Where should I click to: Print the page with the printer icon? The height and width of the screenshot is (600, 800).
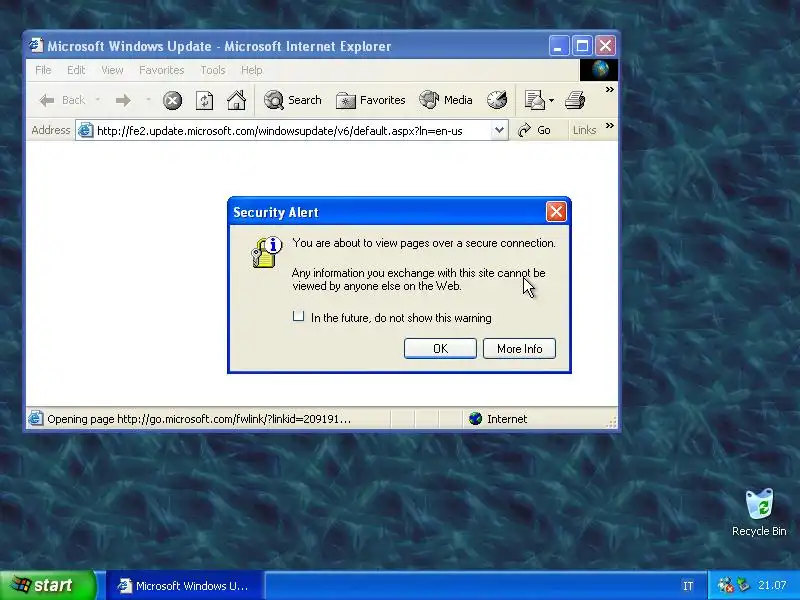pos(575,100)
